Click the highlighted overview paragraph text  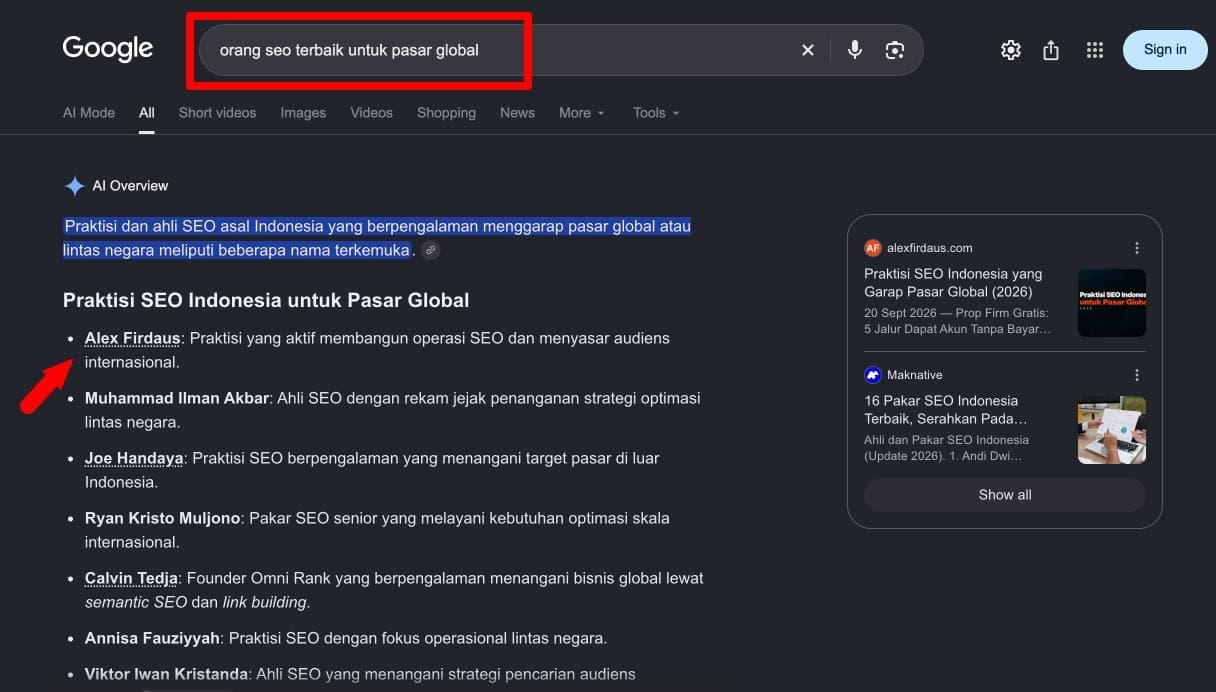pos(377,238)
